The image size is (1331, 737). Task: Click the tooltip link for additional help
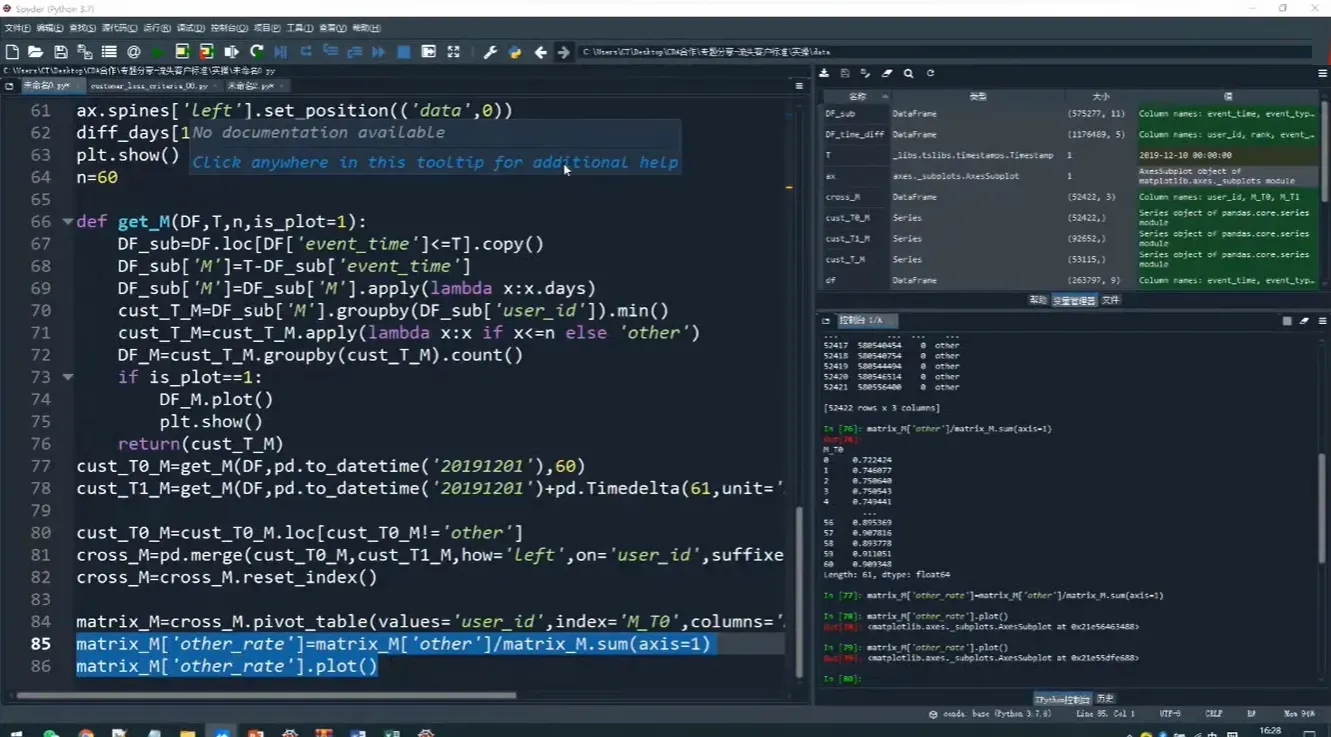coord(435,162)
